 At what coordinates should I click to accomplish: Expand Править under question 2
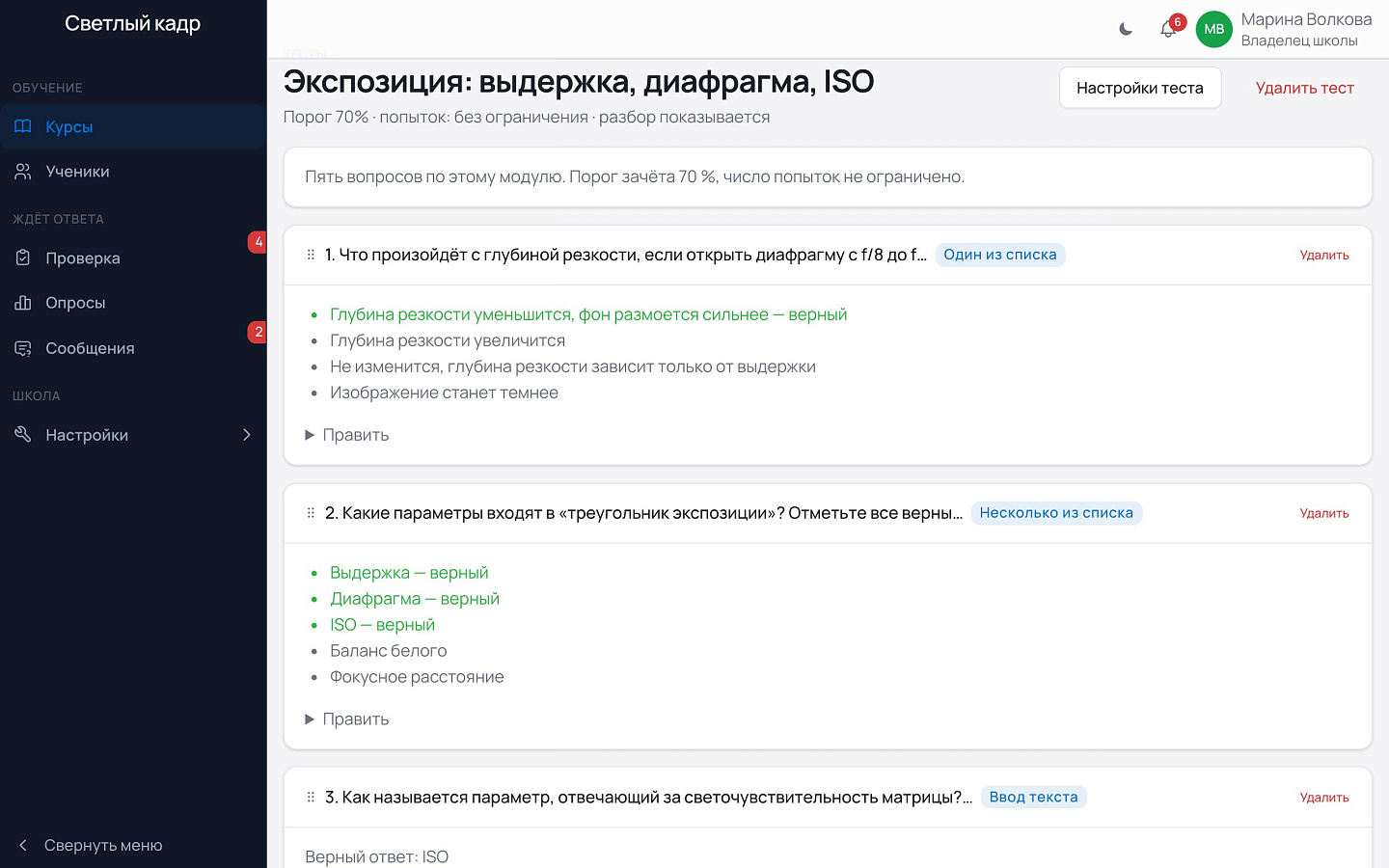(347, 719)
